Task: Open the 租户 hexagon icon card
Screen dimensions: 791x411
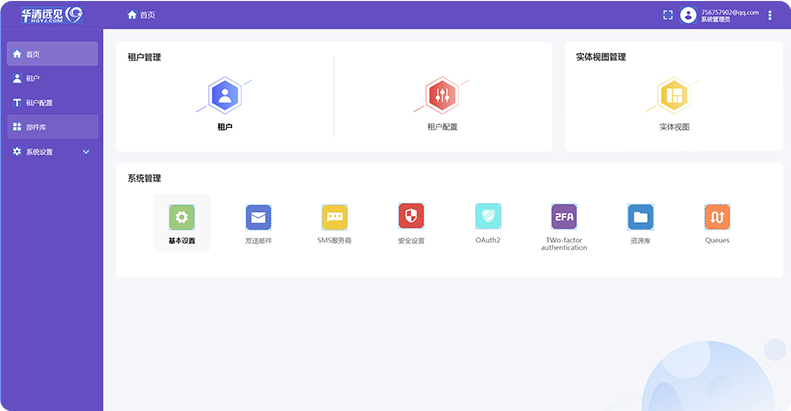Action: point(225,96)
